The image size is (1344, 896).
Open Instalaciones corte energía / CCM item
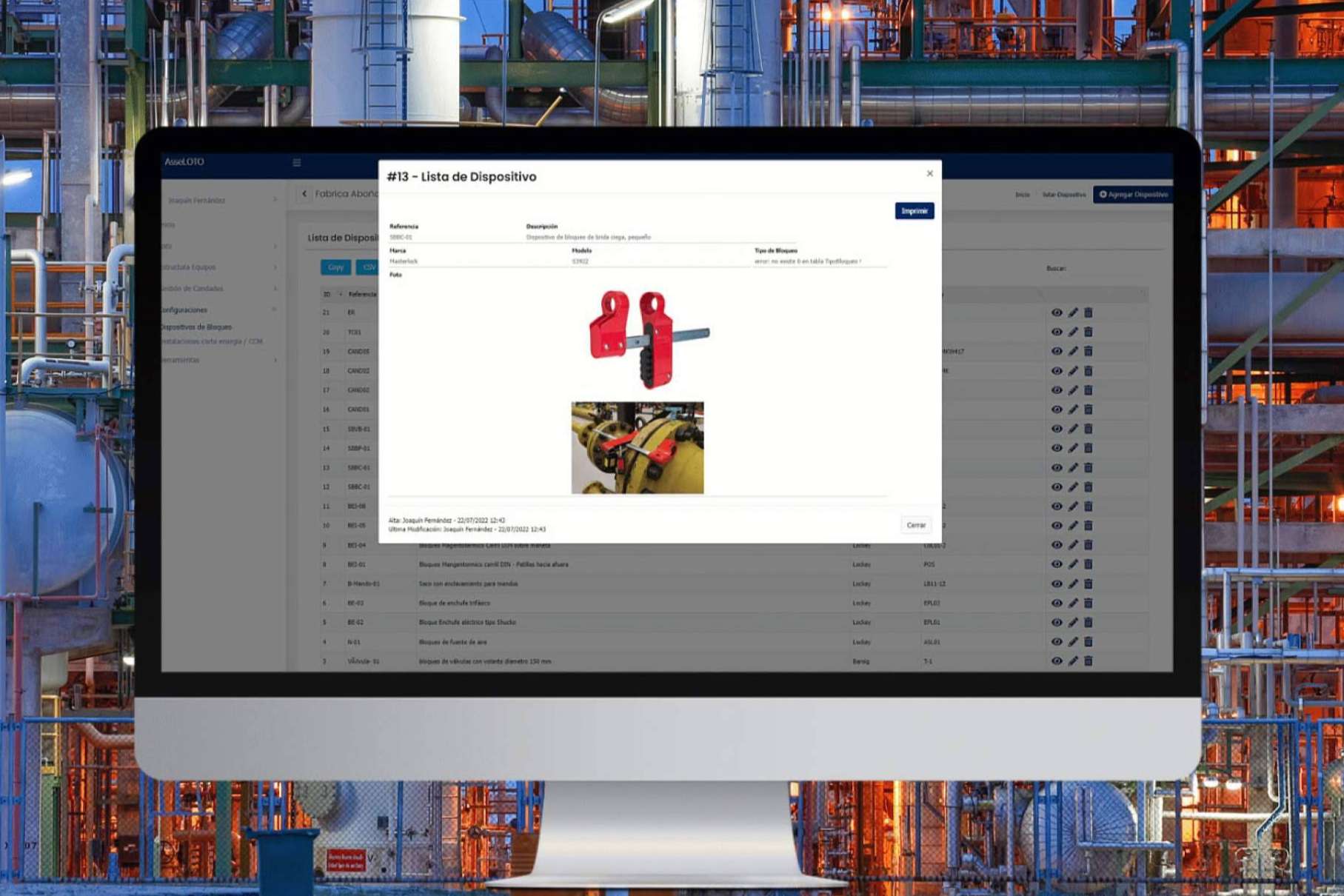pyautogui.click(x=212, y=341)
